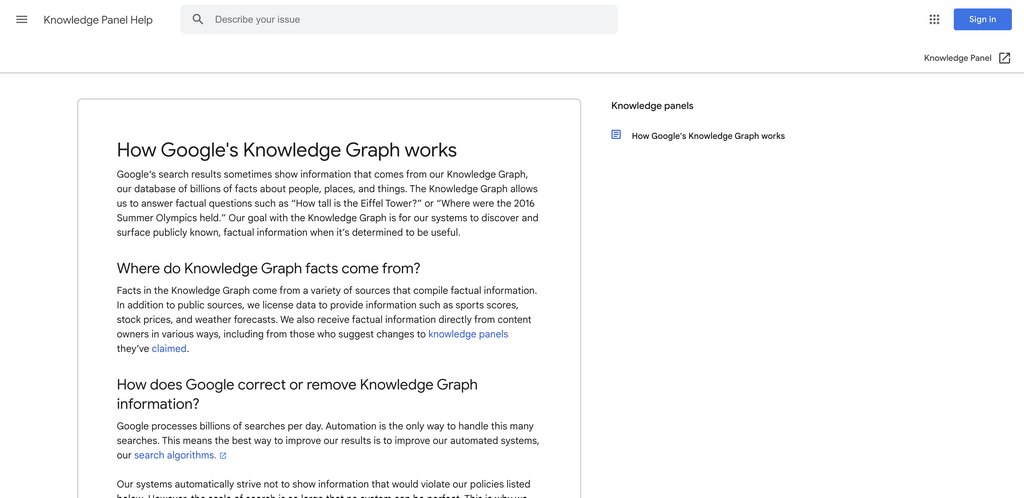The image size is (1024, 498).
Task: Click the paragraph starting Facts in the Knowledge Graph
Action: 328,319
